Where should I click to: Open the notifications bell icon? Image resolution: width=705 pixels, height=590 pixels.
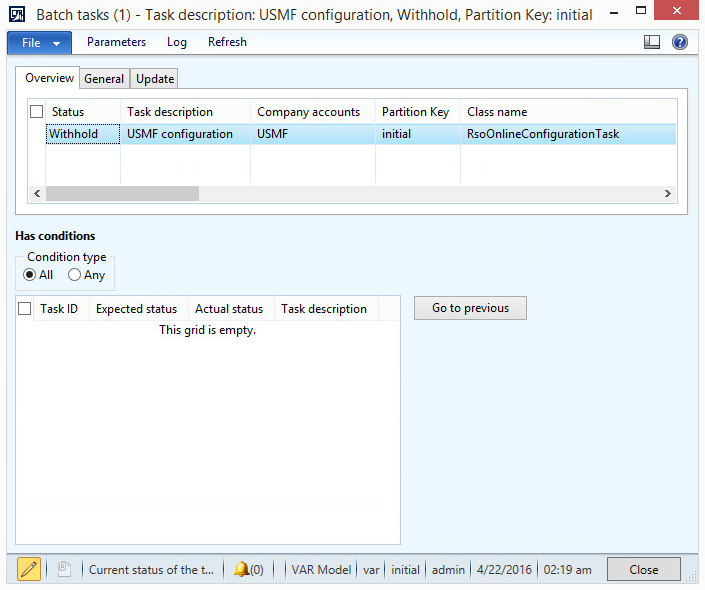pyautogui.click(x=241, y=569)
